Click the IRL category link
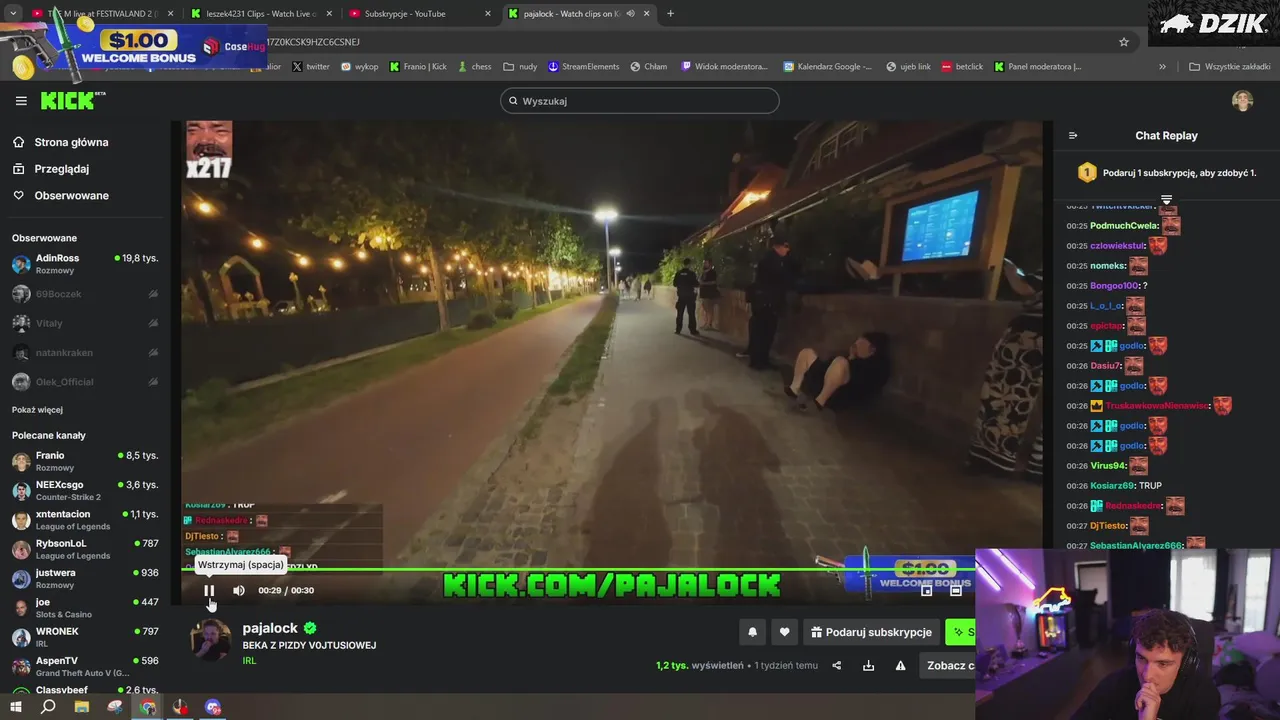 pyautogui.click(x=249, y=661)
